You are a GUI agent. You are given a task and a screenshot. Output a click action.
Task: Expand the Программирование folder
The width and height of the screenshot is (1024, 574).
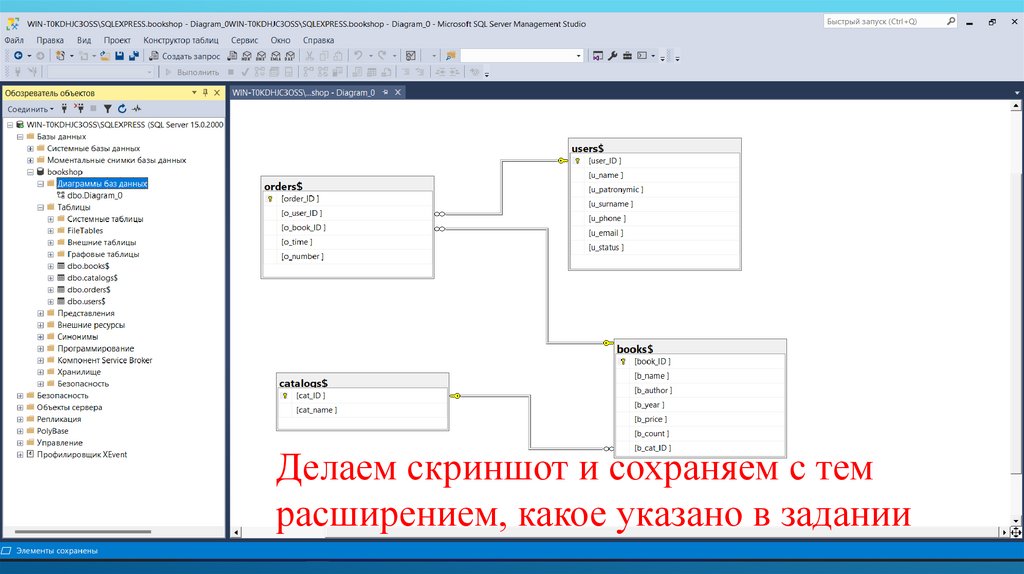[x=40, y=348]
